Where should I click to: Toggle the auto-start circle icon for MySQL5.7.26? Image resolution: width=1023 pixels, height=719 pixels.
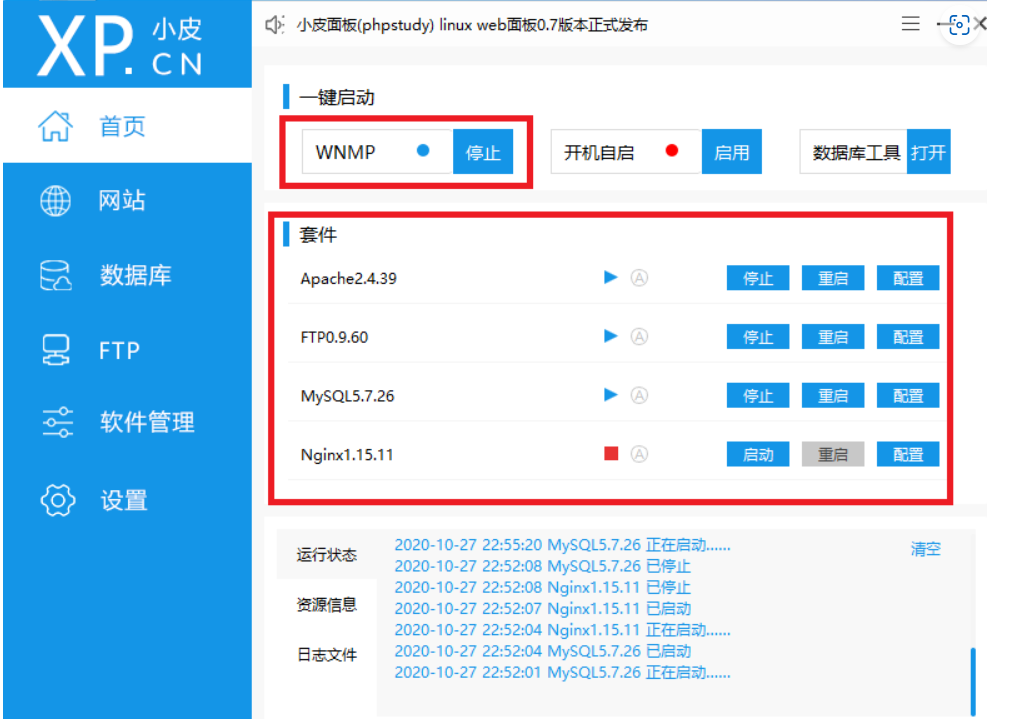pyautogui.click(x=640, y=395)
